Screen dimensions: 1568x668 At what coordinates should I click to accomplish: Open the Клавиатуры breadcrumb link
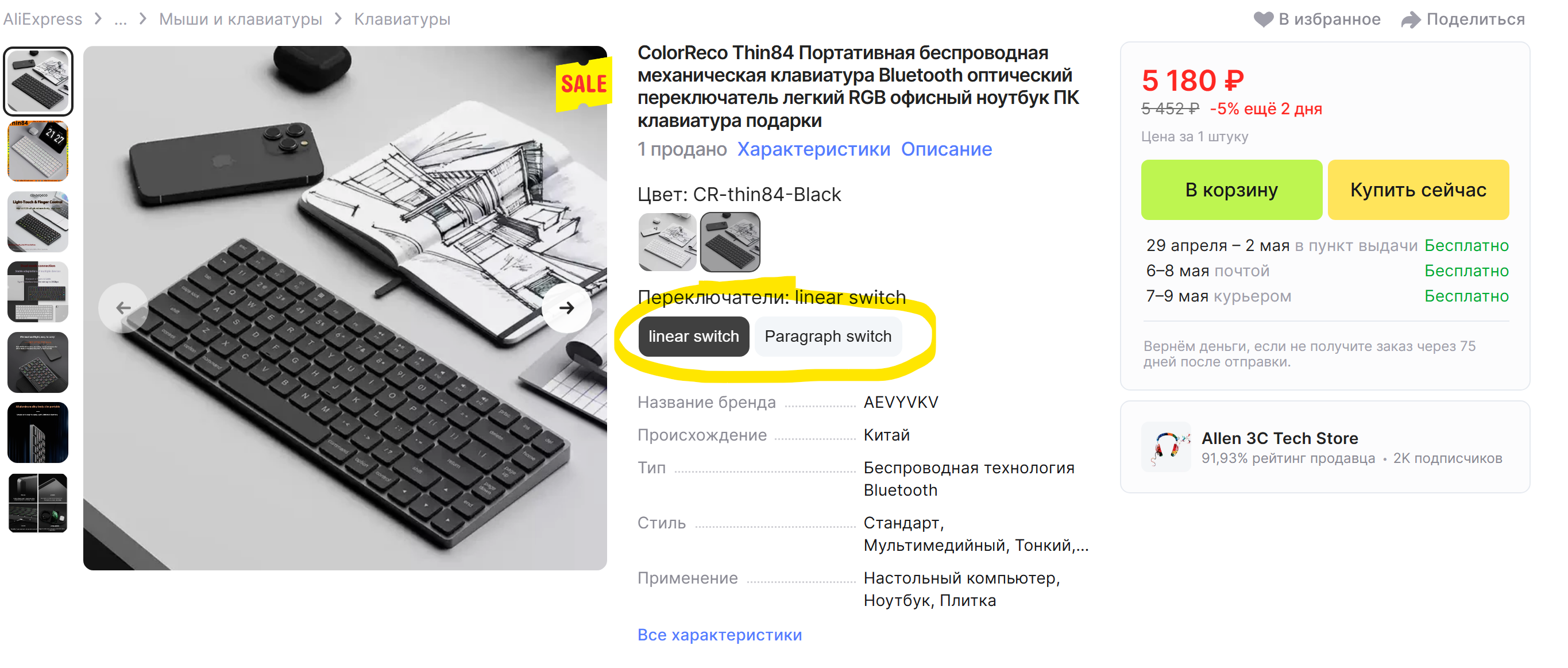pos(401,20)
